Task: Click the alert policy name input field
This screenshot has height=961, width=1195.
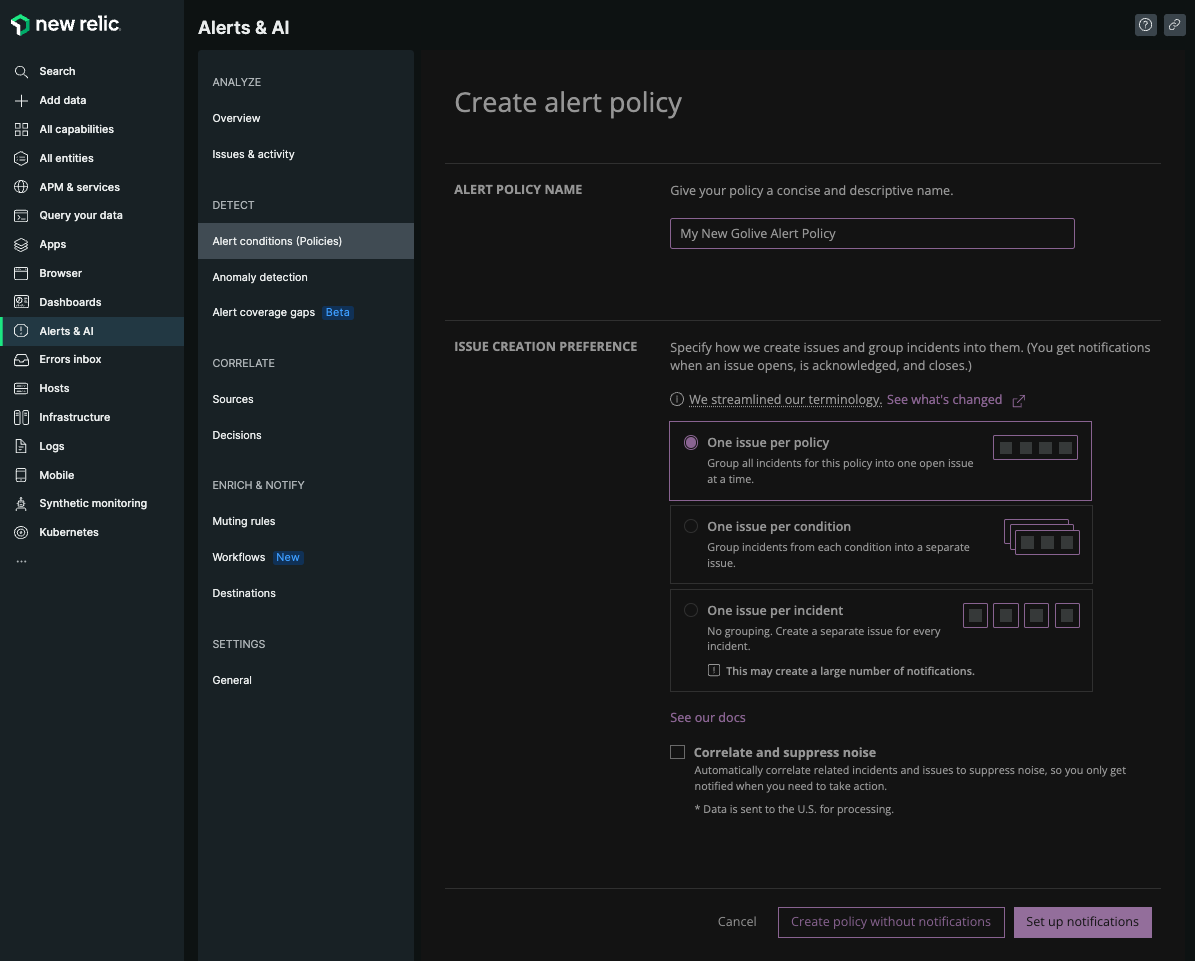Action: click(871, 234)
